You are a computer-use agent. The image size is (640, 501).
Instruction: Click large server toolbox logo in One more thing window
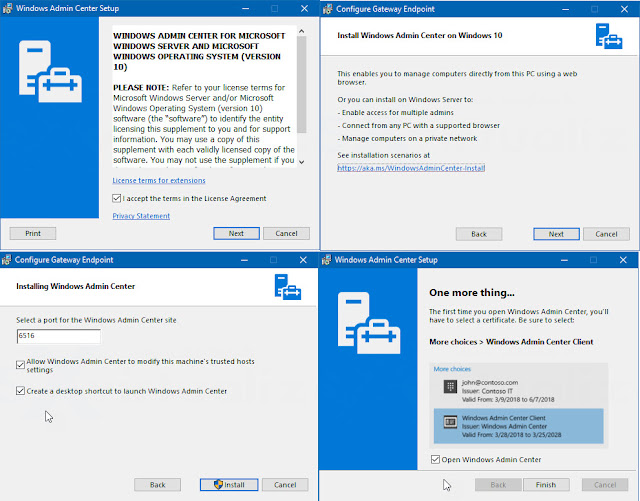[x=369, y=323]
